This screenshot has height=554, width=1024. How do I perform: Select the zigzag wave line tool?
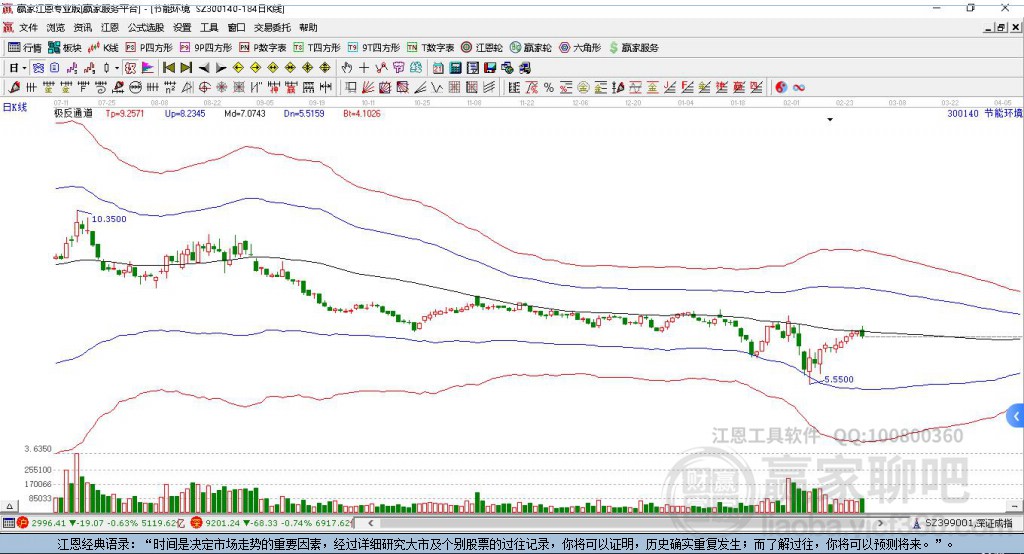tap(437, 88)
